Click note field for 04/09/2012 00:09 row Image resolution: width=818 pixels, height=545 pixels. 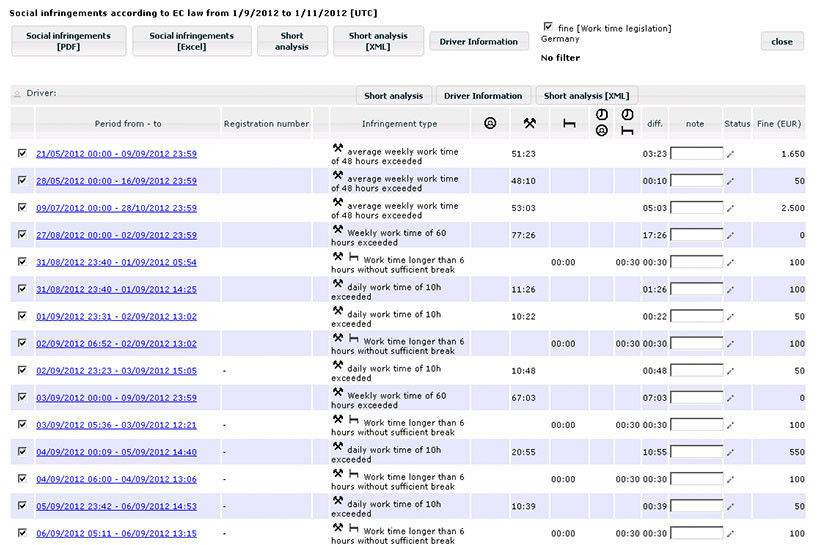point(696,452)
